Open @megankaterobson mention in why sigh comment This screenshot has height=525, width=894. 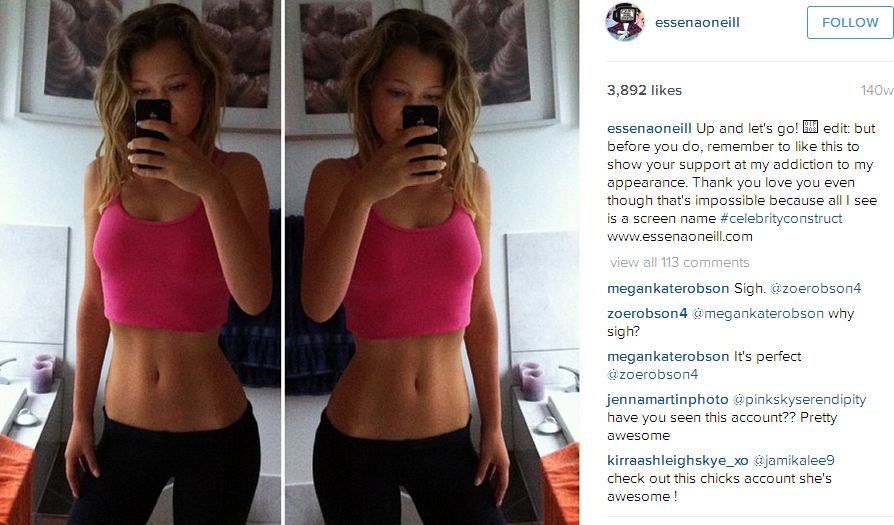(x=758, y=314)
